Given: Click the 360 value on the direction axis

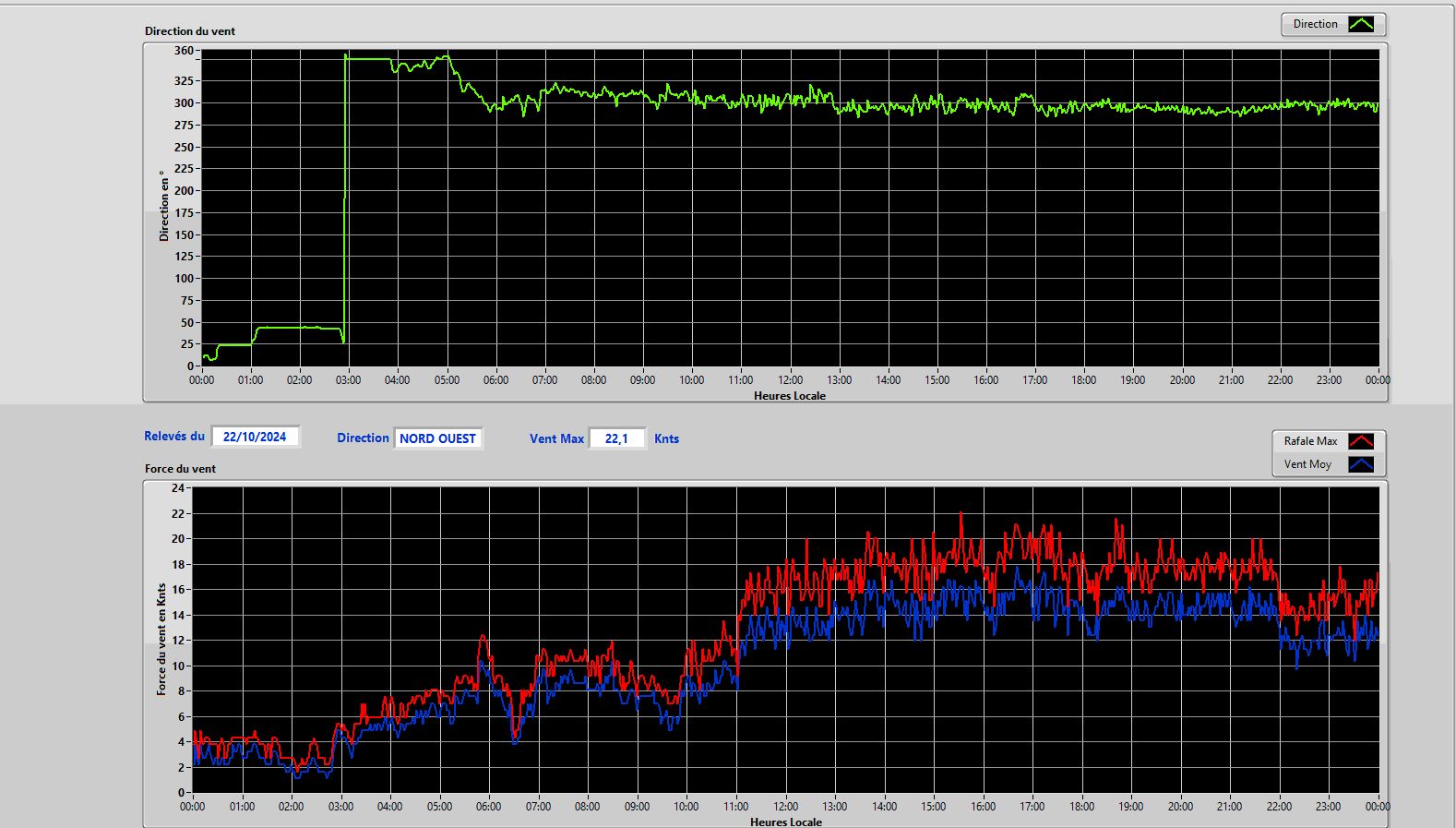Looking at the screenshot, I should click(185, 51).
